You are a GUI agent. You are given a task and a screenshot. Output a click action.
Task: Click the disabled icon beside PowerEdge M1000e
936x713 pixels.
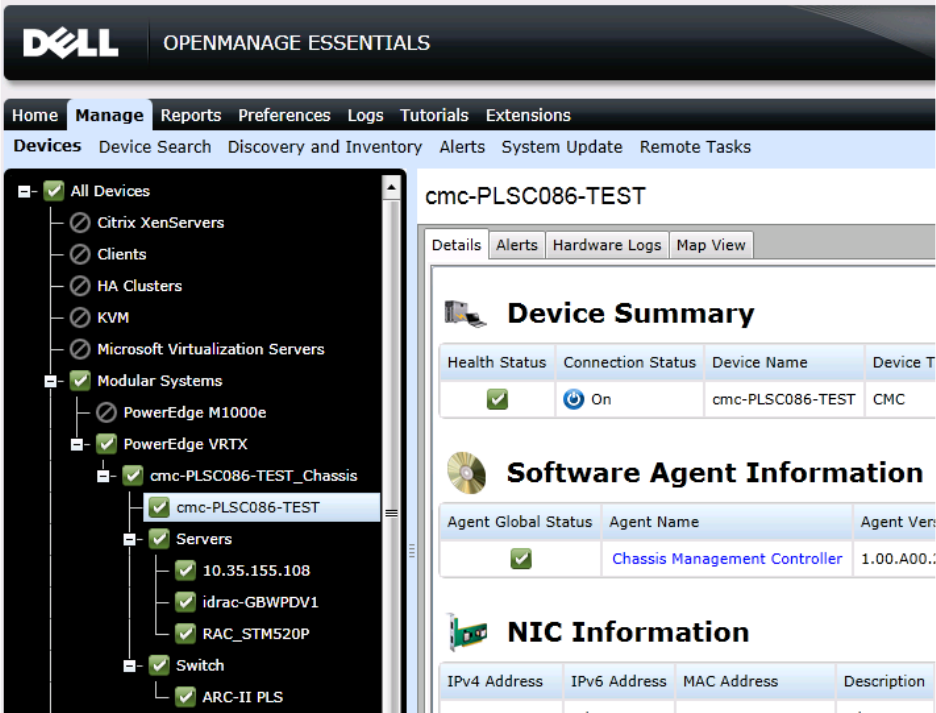(106, 412)
